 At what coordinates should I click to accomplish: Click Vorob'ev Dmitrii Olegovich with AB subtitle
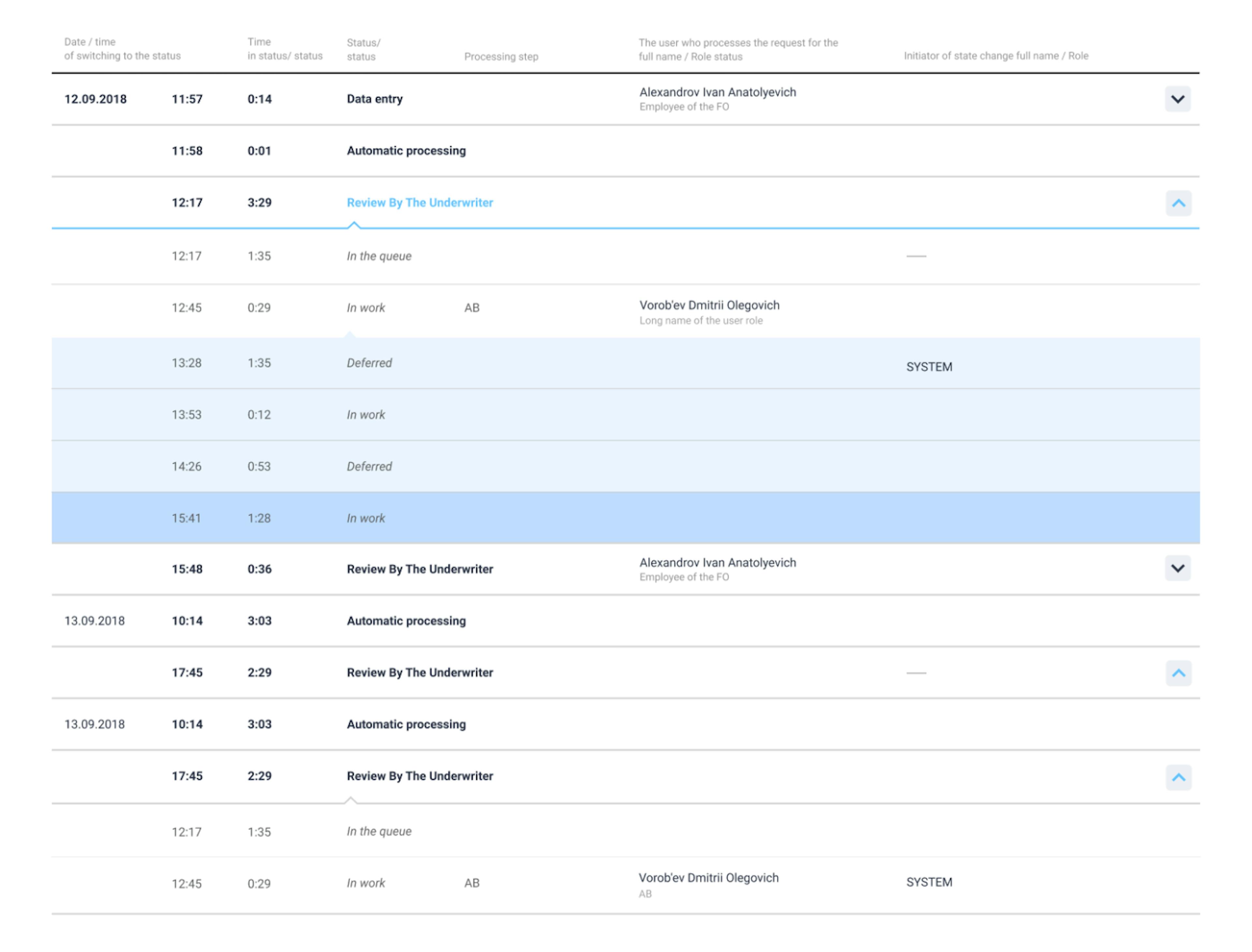708,878
